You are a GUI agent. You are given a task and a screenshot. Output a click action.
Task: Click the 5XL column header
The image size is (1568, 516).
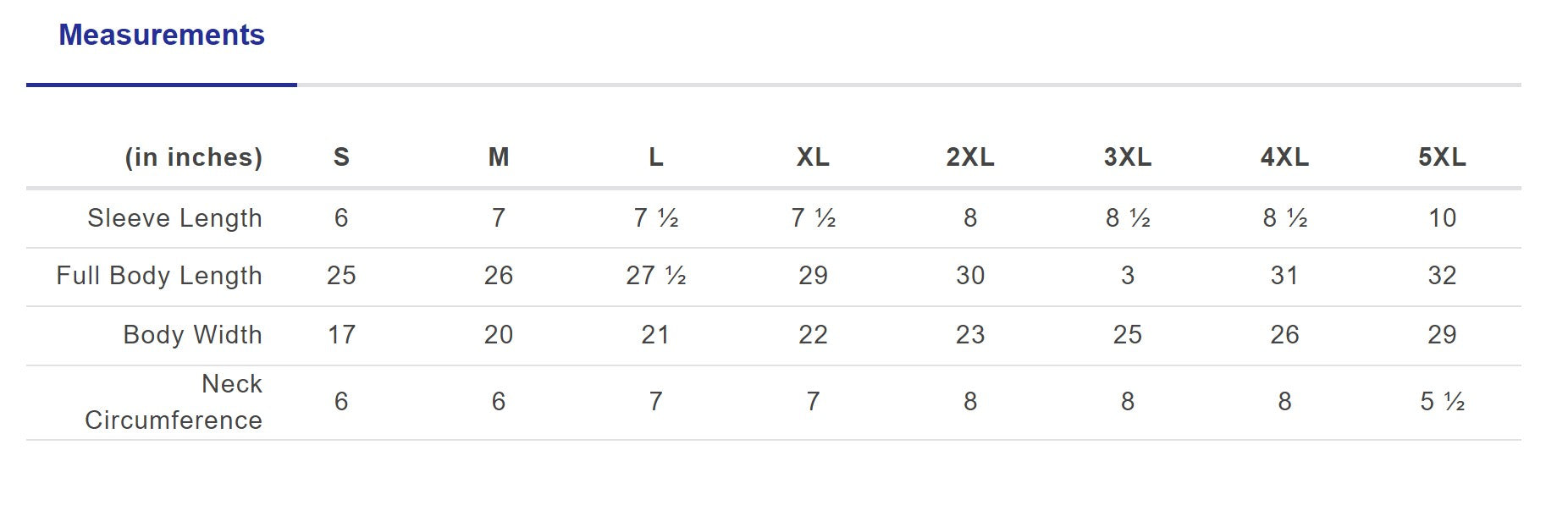pos(1442,157)
